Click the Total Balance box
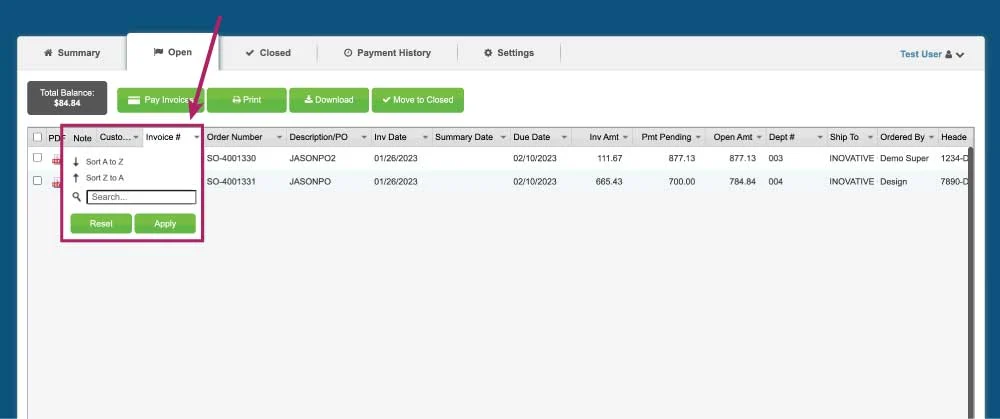1000x419 pixels. click(67, 98)
